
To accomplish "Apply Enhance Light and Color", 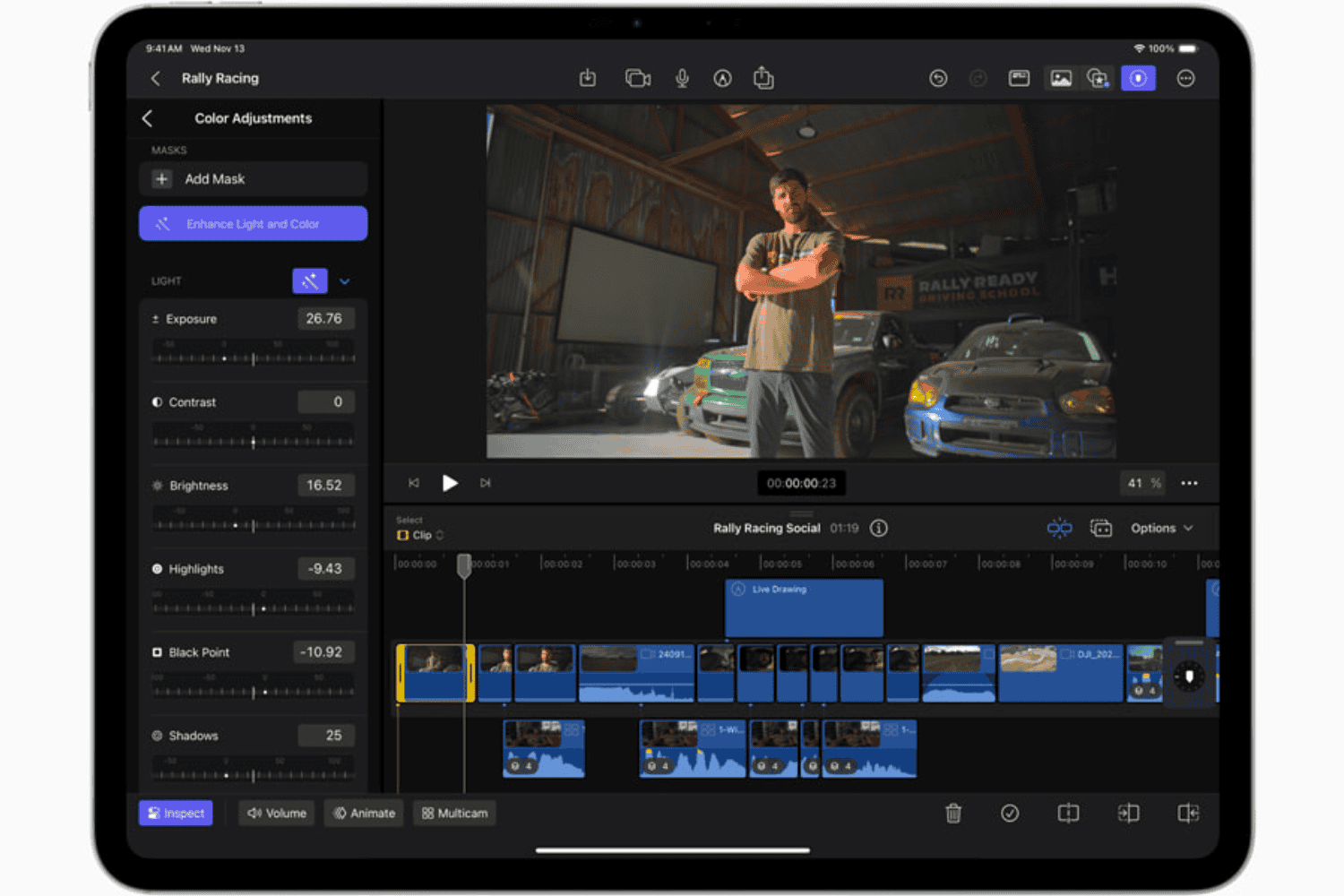I will (253, 223).
